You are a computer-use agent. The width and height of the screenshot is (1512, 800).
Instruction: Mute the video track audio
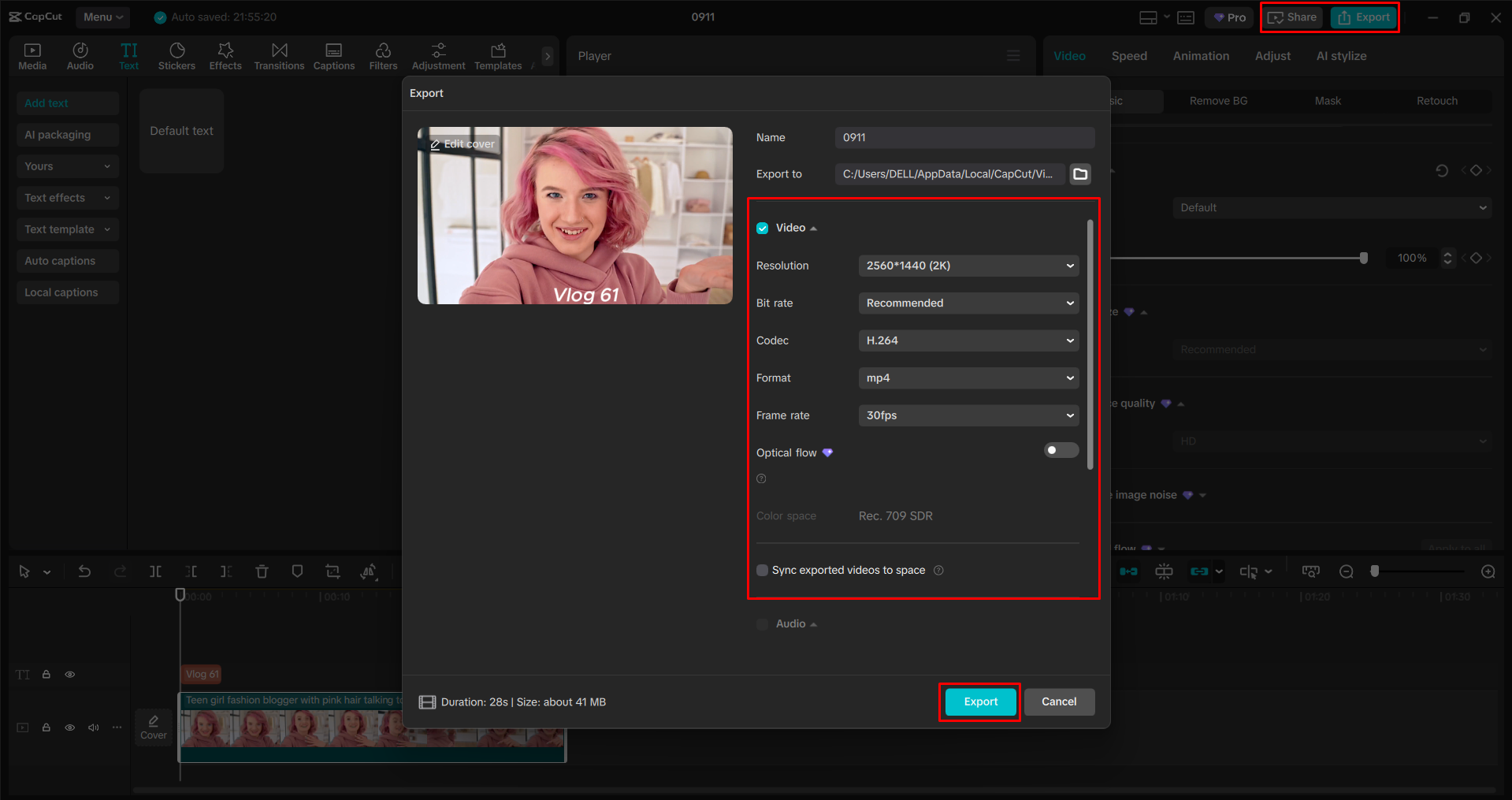93,727
